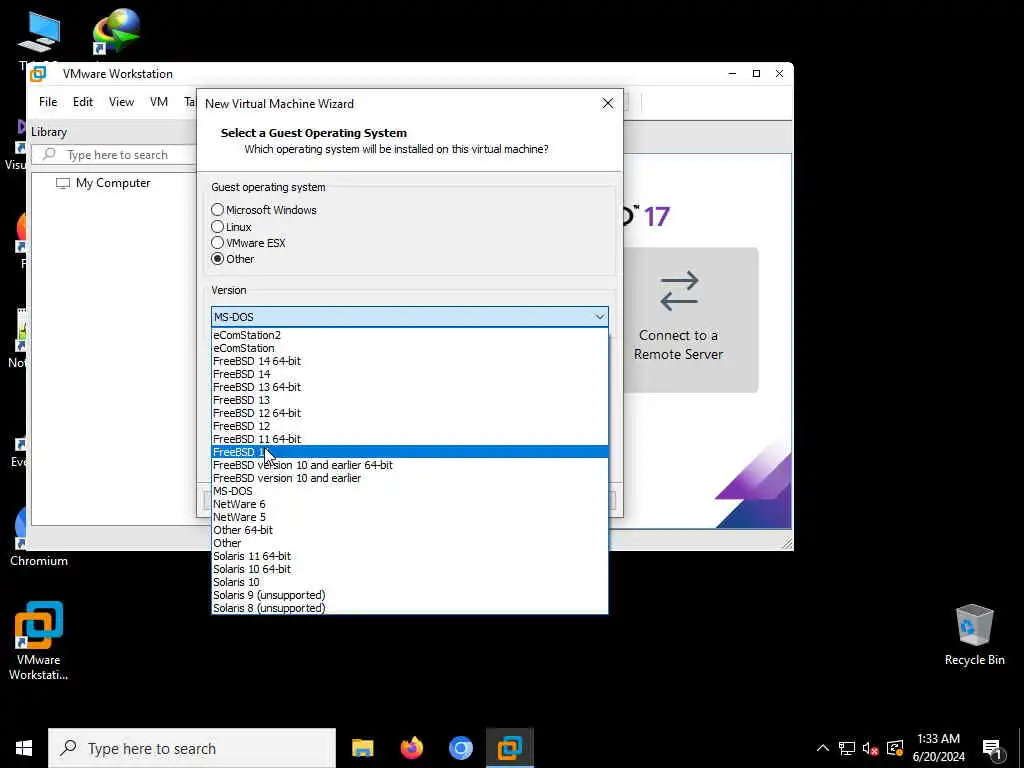Image resolution: width=1024 pixels, height=768 pixels.
Task: Select Solaris 11 64-bit entry
Action: [409, 556]
